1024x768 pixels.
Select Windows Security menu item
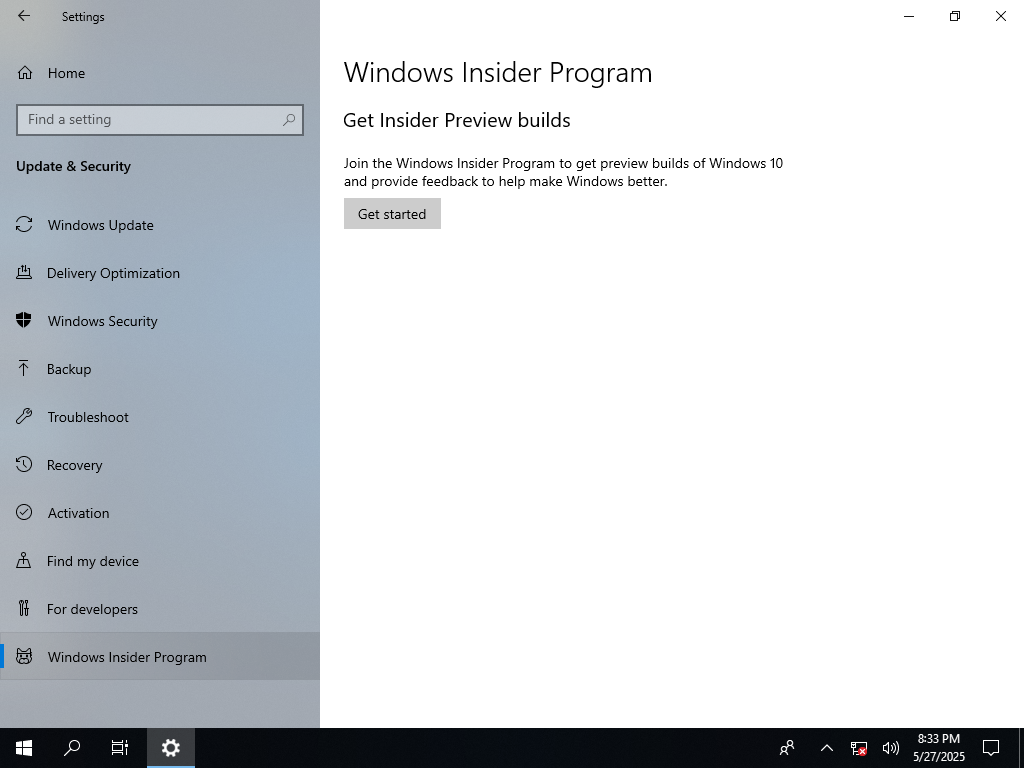[160, 321]
